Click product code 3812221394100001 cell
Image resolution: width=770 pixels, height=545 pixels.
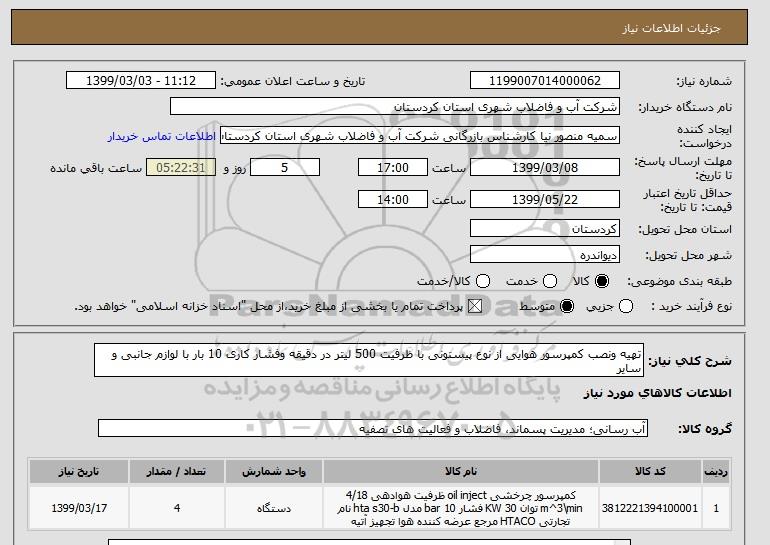click(650, 508)
